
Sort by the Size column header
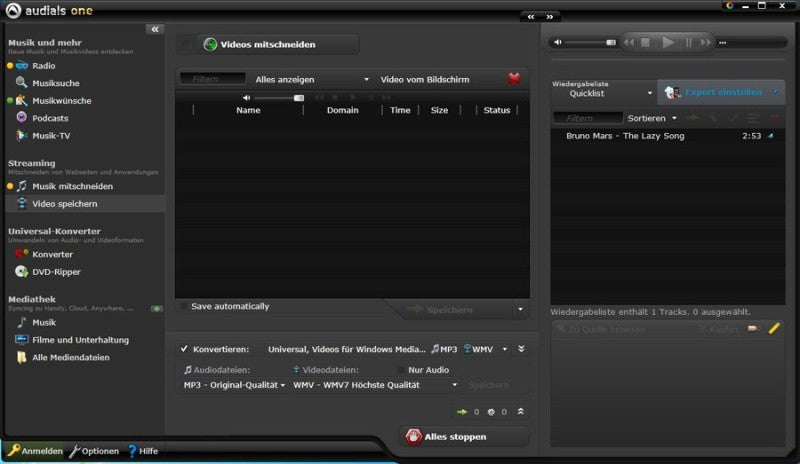tap(439, 110)
